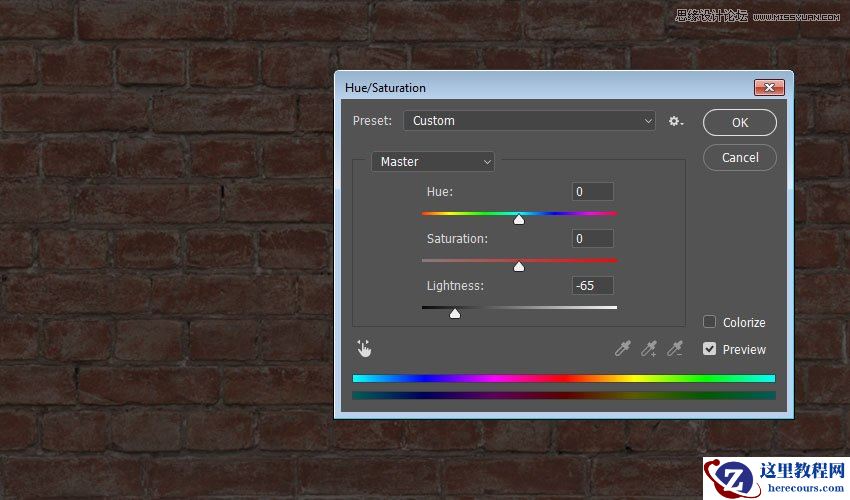The height and width of the screenshot is (500, 850).
Task: Click the Hue: label
Action: click(440, 191)
